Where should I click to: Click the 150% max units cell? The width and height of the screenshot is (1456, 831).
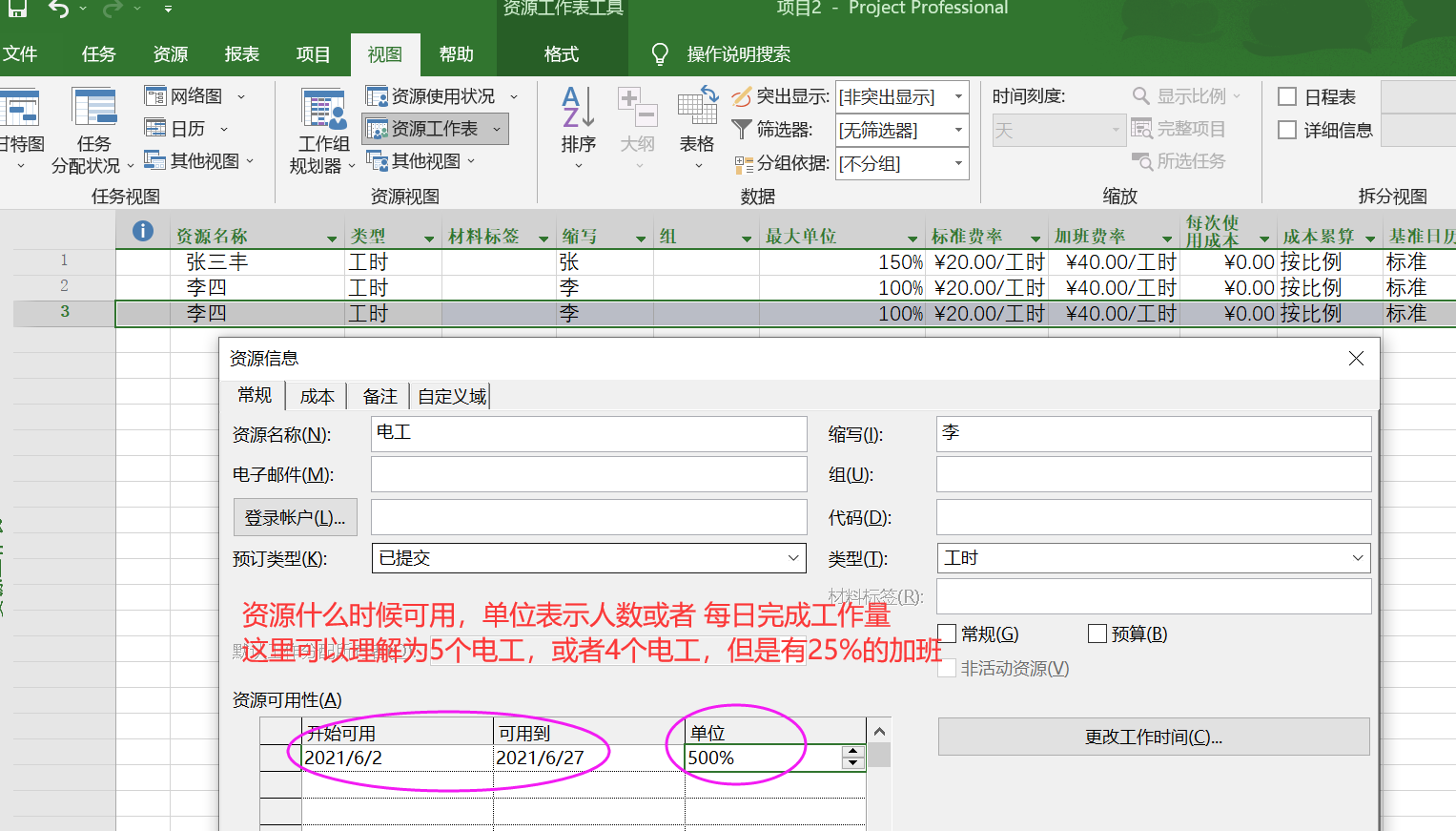(x=842, y=261)
